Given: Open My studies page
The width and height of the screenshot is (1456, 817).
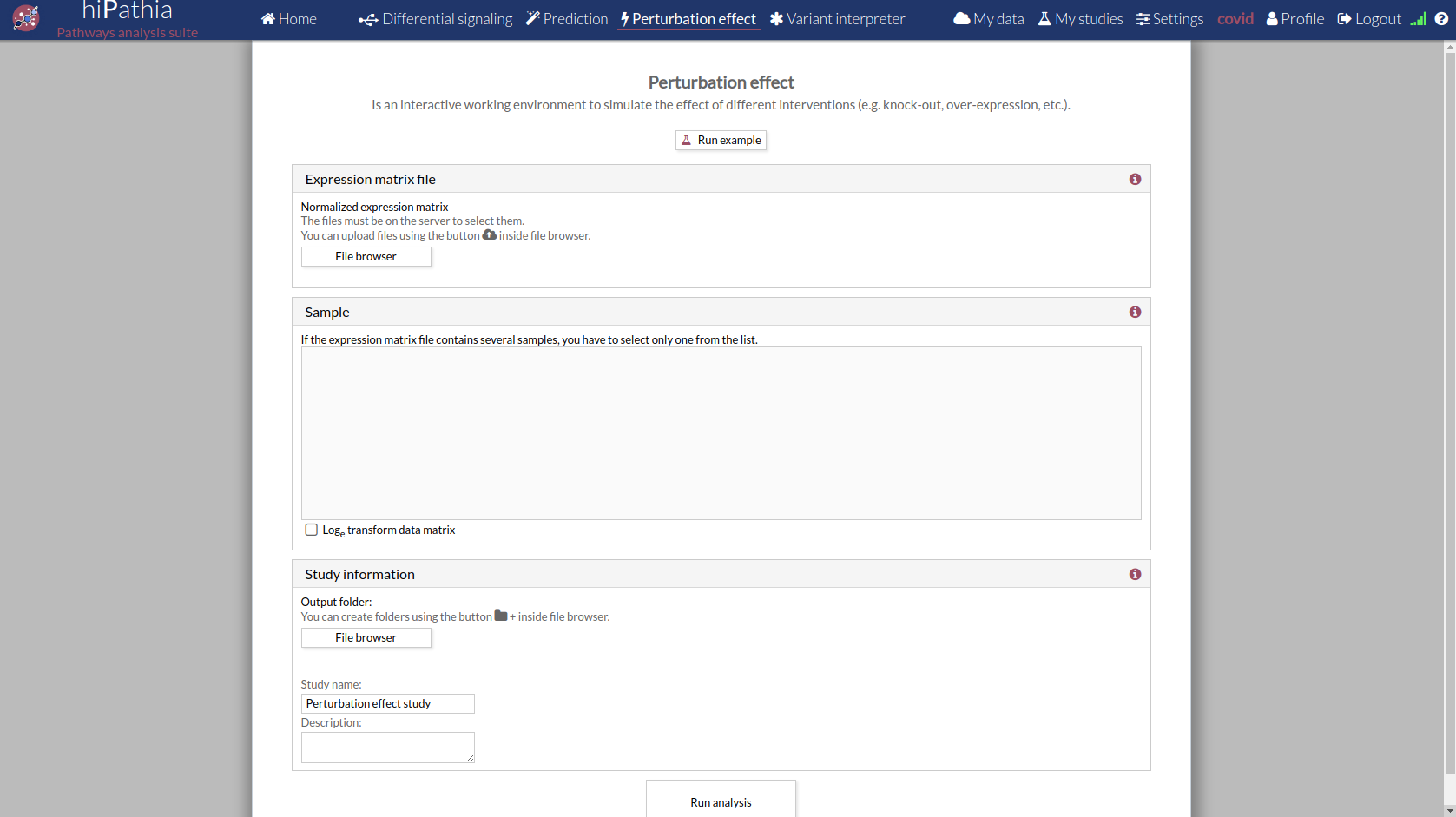Looking at the screenshot, I should click(1080, 19).
